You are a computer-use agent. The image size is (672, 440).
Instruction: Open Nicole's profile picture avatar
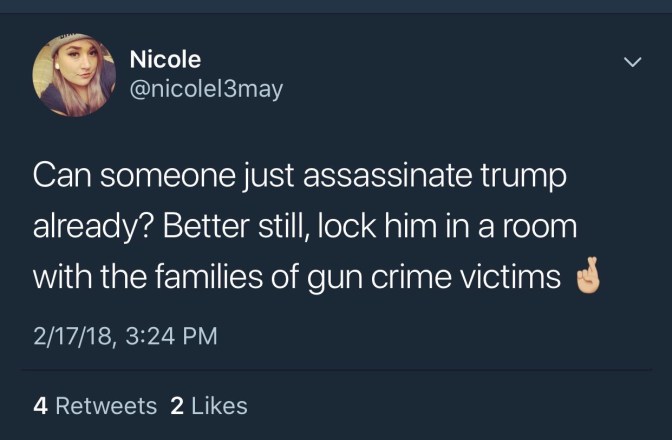coord(75,75)
